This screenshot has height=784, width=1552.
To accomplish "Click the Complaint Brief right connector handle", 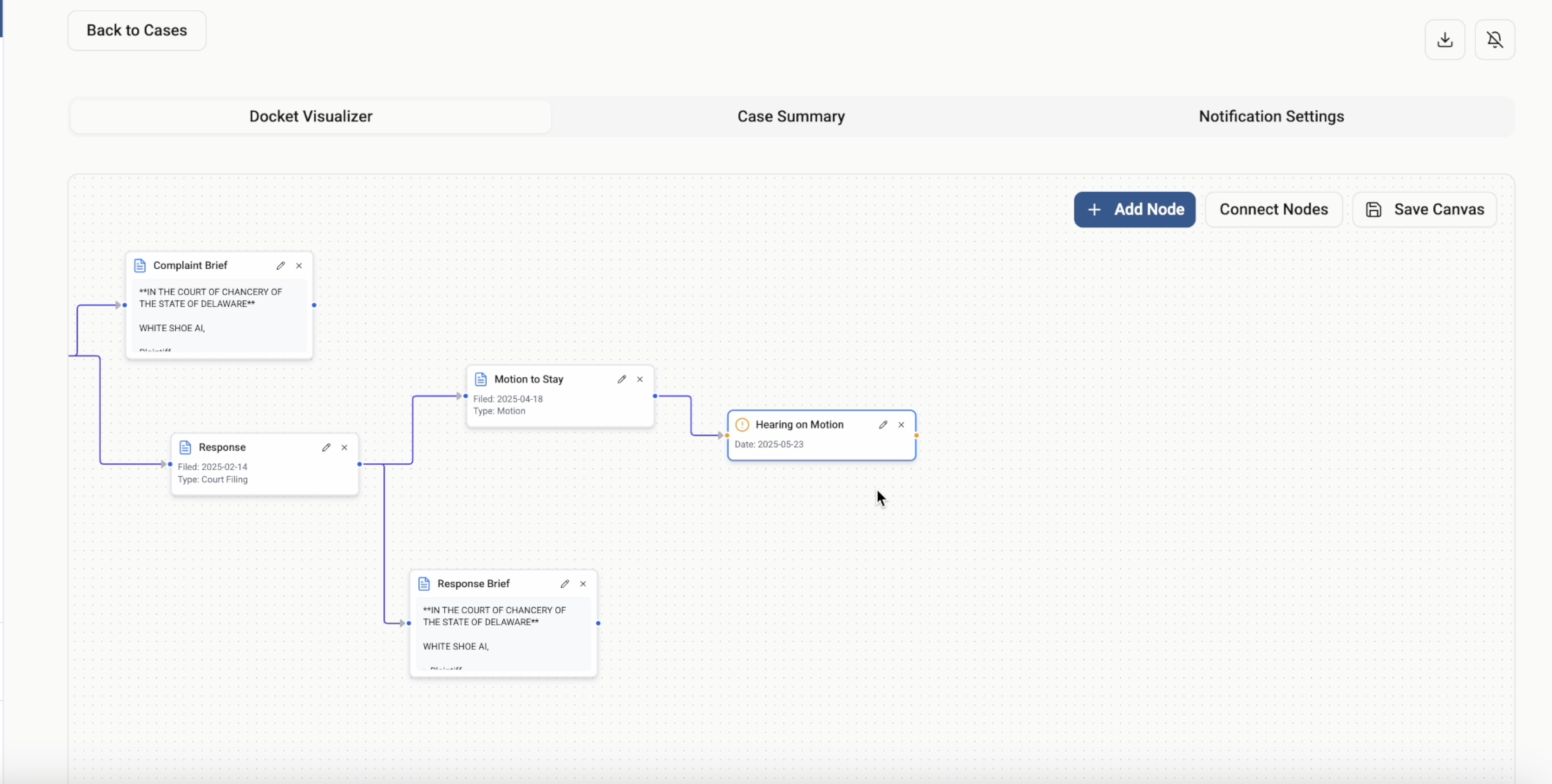I will tap(314, 305).
